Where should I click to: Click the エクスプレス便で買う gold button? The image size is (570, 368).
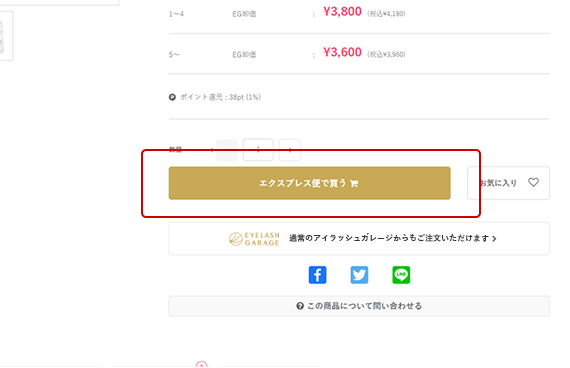(x=309, y=183)
